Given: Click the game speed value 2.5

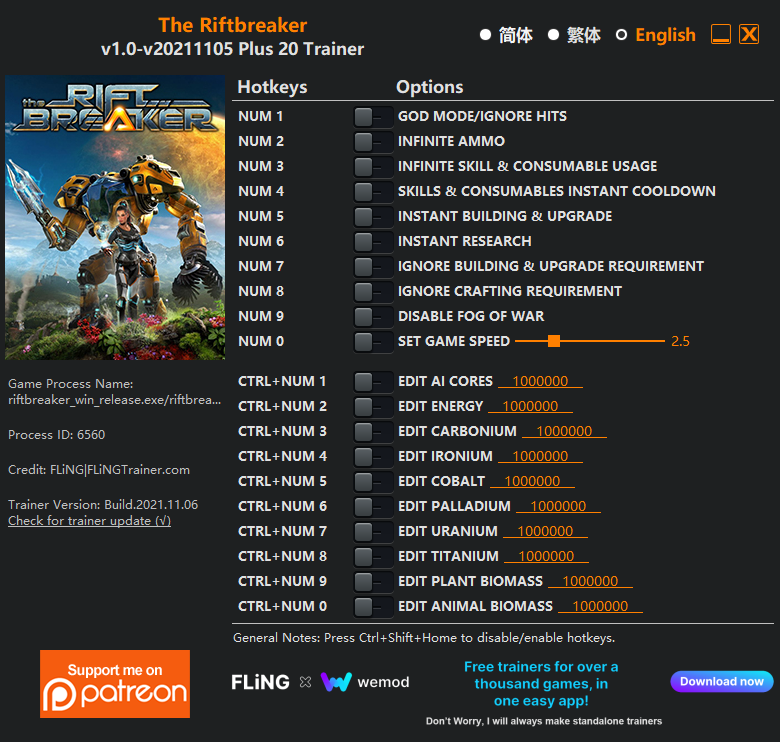Looking at the screenshot, I should (x=680, y=341).
